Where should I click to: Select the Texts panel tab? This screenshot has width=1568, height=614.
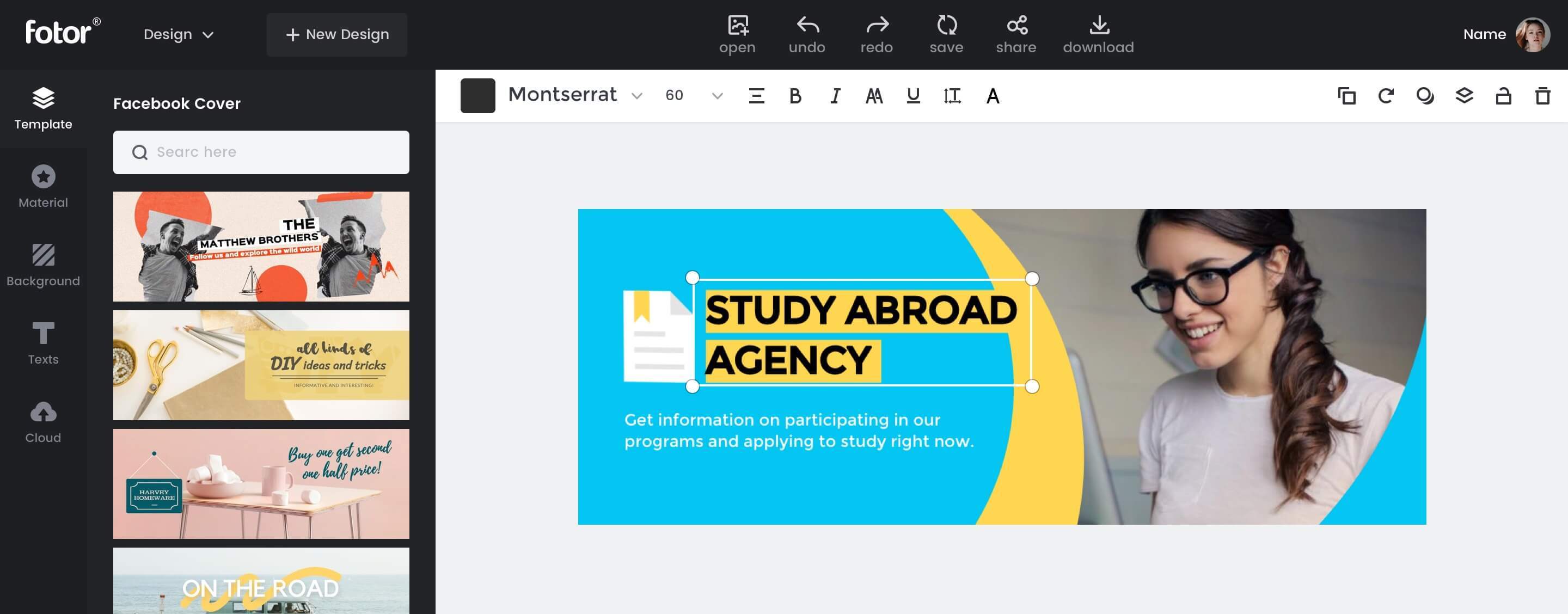pyautogui.click(x=42, y=343)
